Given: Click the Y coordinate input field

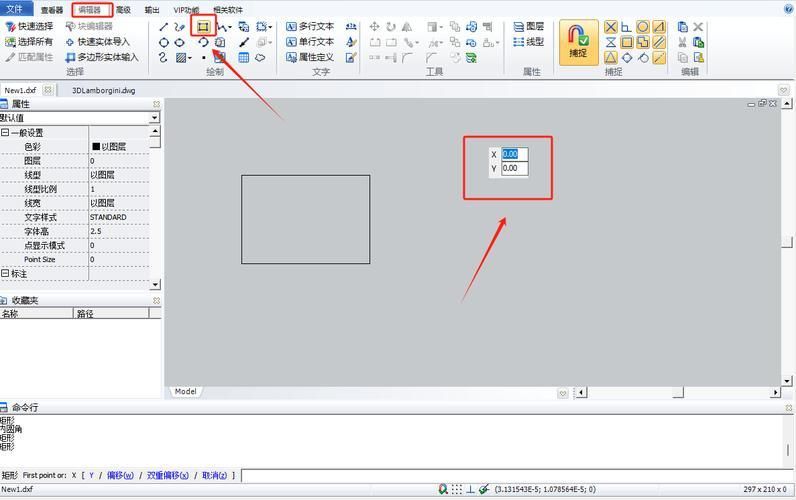Looking at the screenshot, I should pos(514,169).
